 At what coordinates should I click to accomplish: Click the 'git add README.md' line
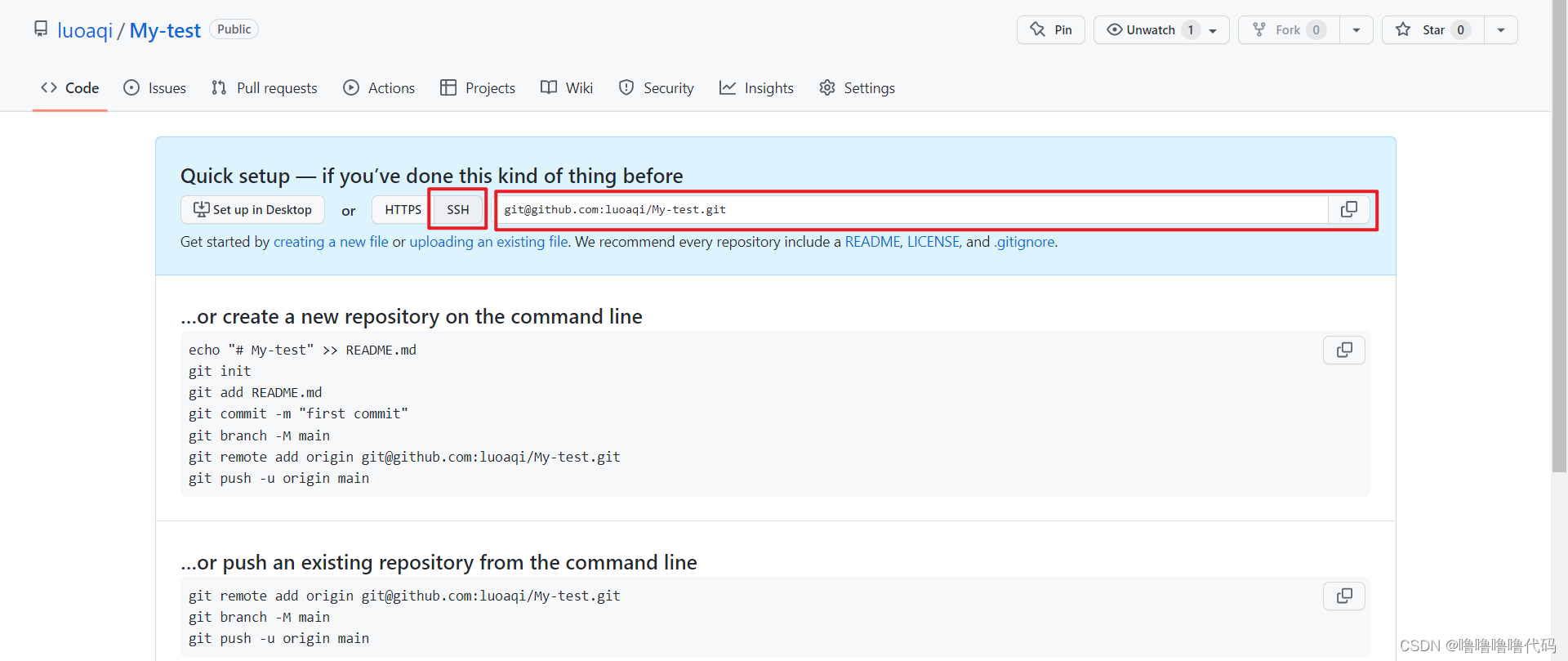[x=256, y=392]
